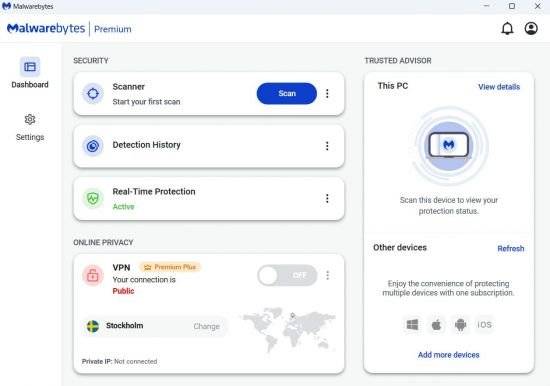
Task: Select the Apple platform icon
Action: tap(436, 325)
